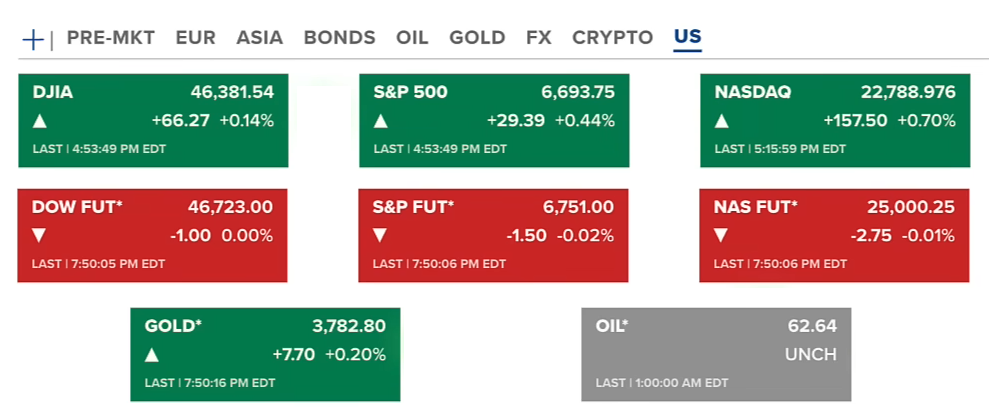This screenshot has width=989, height=417.
Task: View the CRYPTO tab
Action: point(612,38)
